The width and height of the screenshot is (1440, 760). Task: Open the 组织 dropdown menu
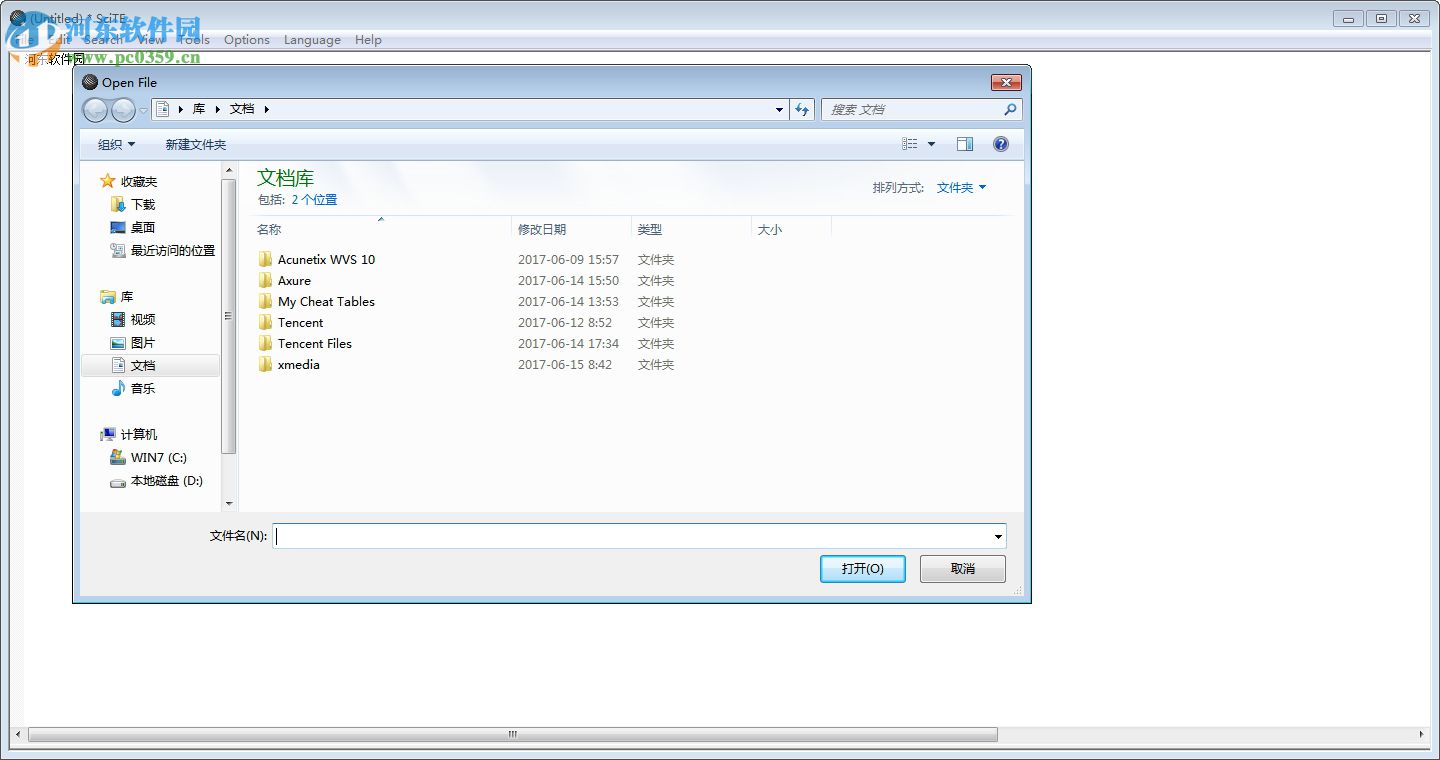(x=116, y=144)
